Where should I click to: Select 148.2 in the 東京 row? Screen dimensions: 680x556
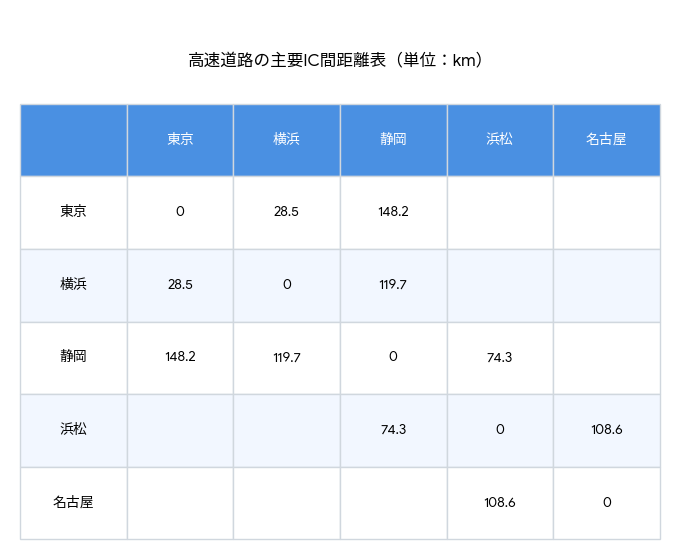coord(393,212)
